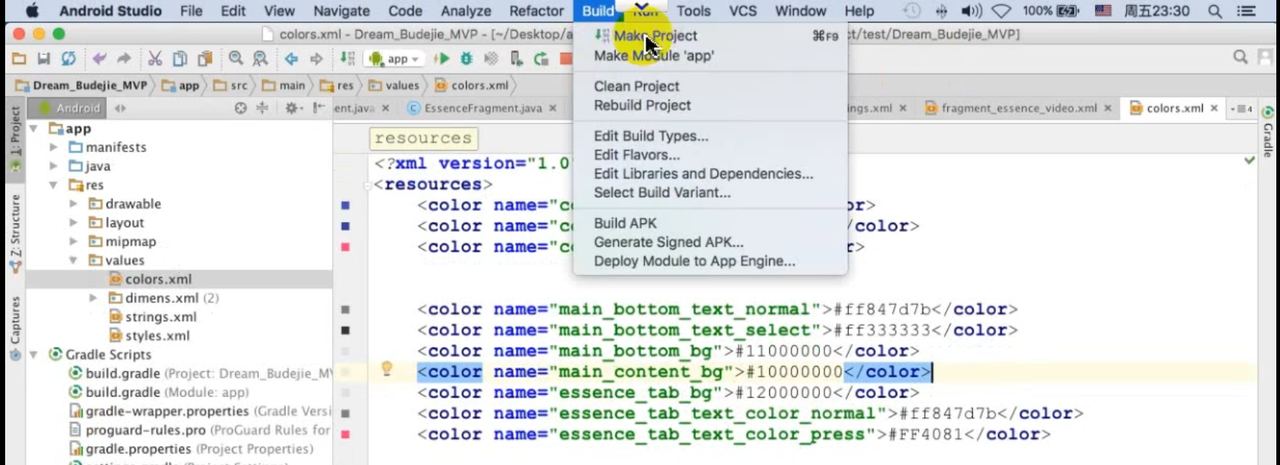Click the Save All toolbar icon
The height and width of the screenshot is (465, 1280).
[x=44, y=59]
